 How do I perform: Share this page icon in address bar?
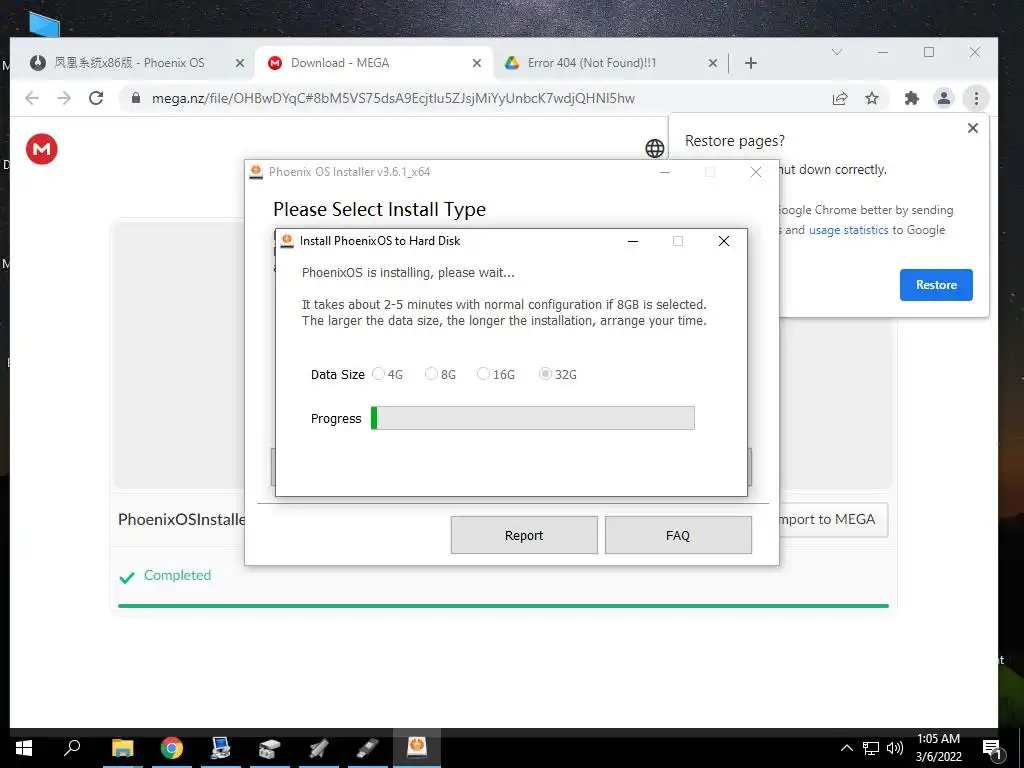tap(840, 98)
